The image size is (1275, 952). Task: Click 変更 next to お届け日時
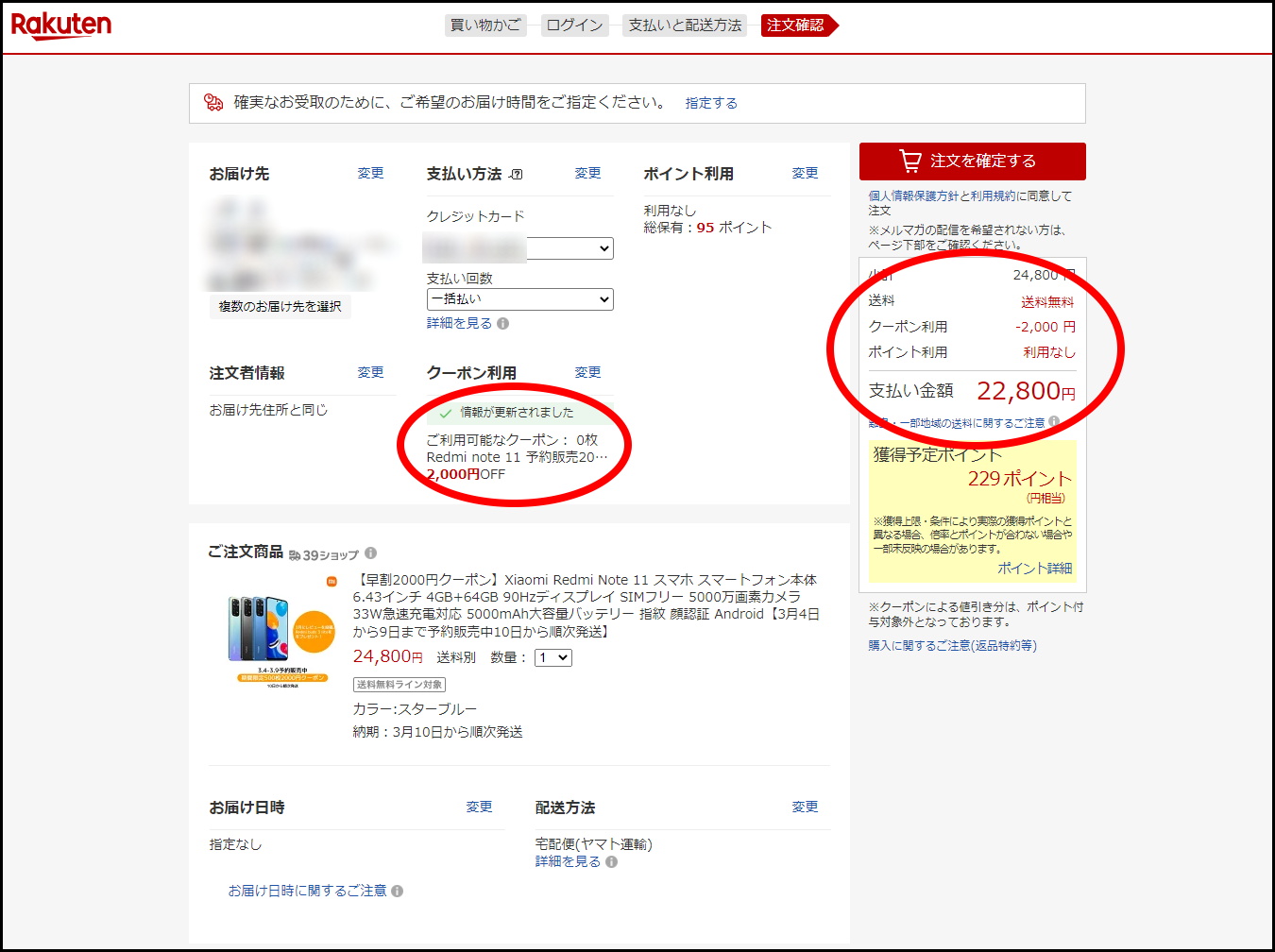point(479,807)
